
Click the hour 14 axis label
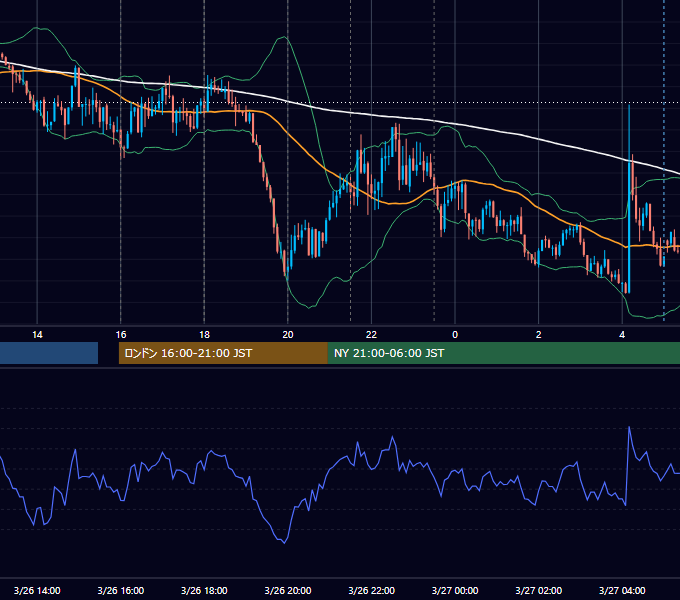pyautogui.click(x=37, y=335)
